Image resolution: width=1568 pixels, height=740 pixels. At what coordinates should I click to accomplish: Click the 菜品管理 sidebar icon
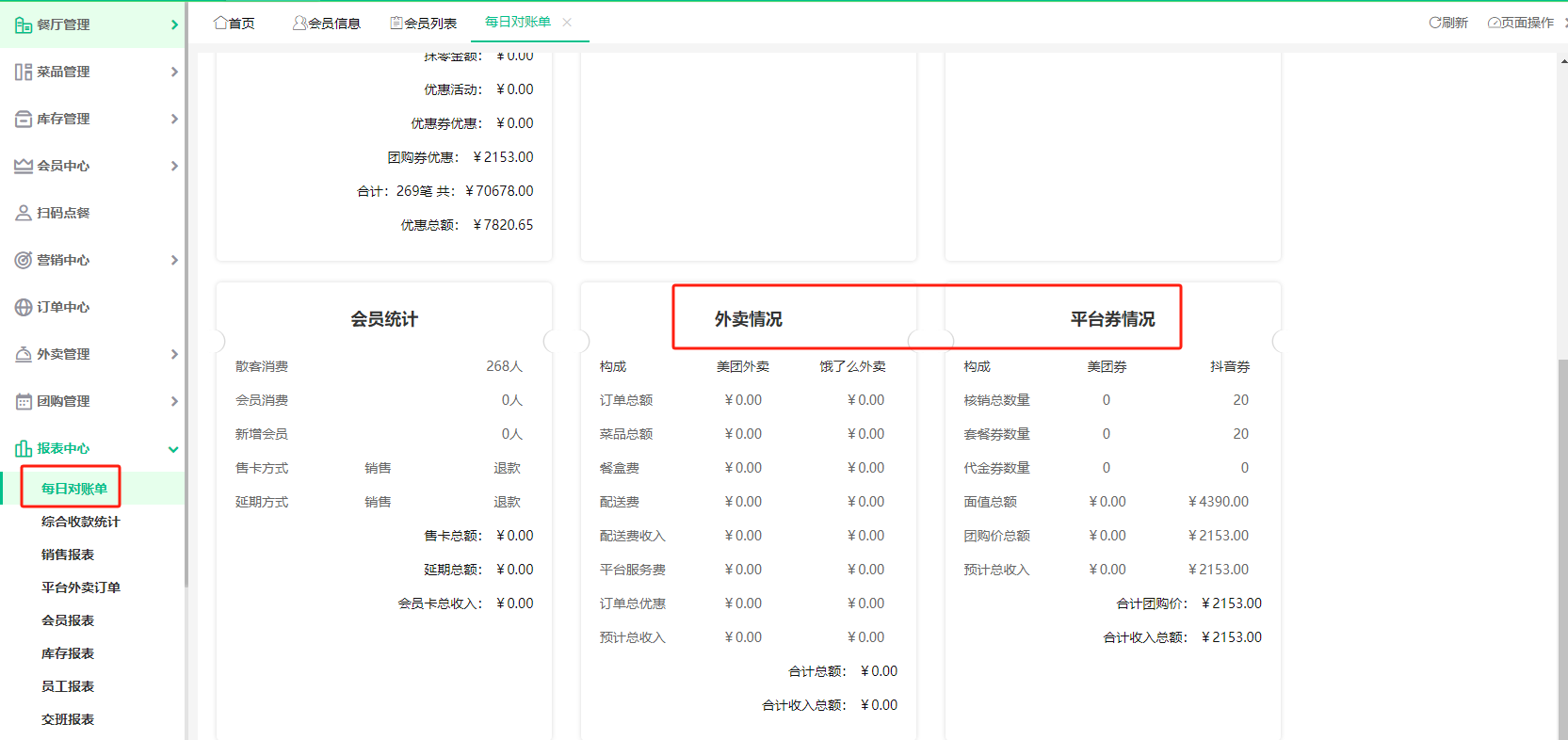pyautogui.click(x=23, y=72)
